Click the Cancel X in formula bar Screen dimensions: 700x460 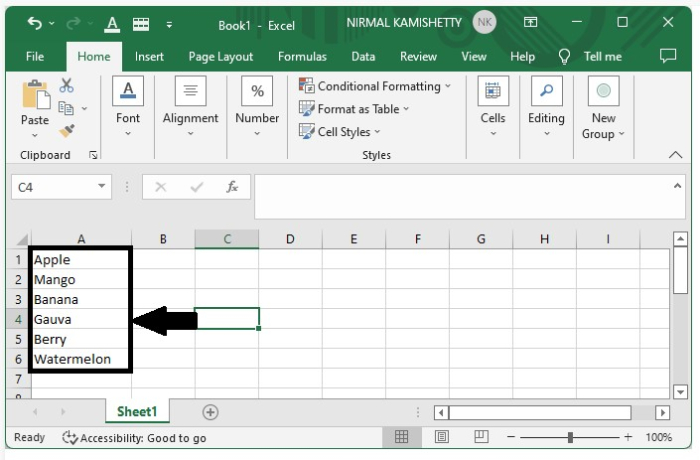161,187
